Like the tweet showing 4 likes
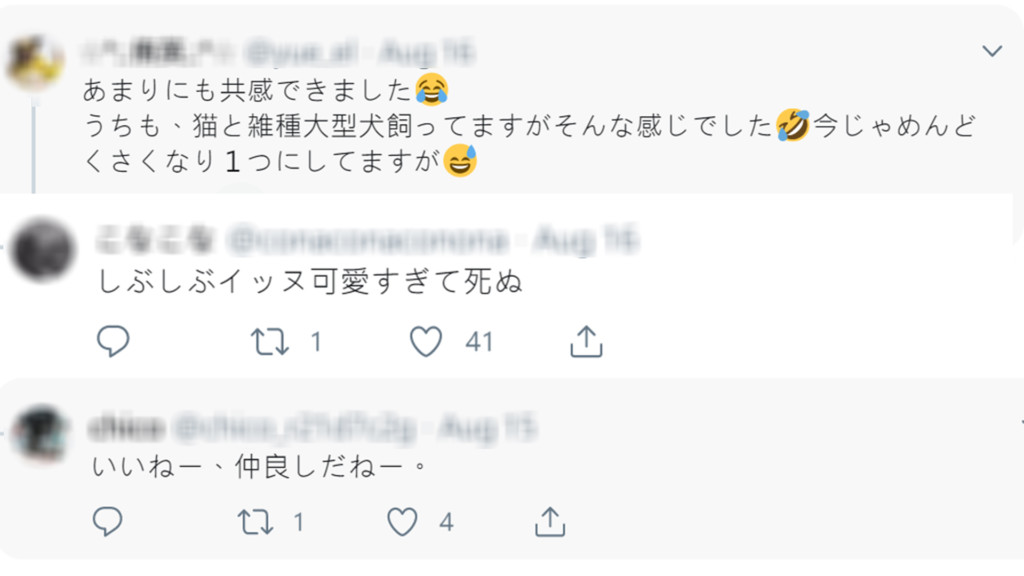 402,521
